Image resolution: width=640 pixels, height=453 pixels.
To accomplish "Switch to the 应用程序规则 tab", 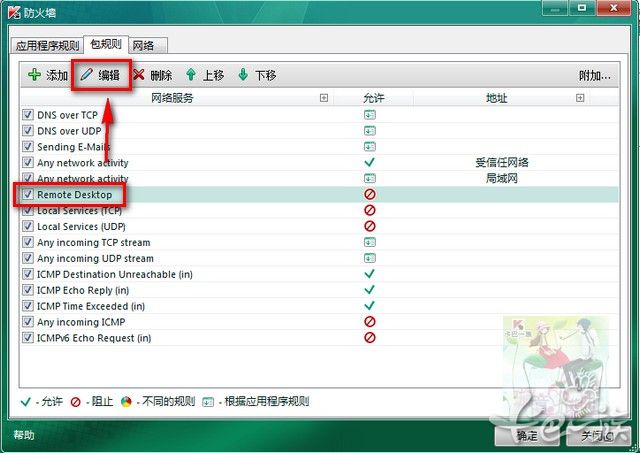I will point(47,45).
